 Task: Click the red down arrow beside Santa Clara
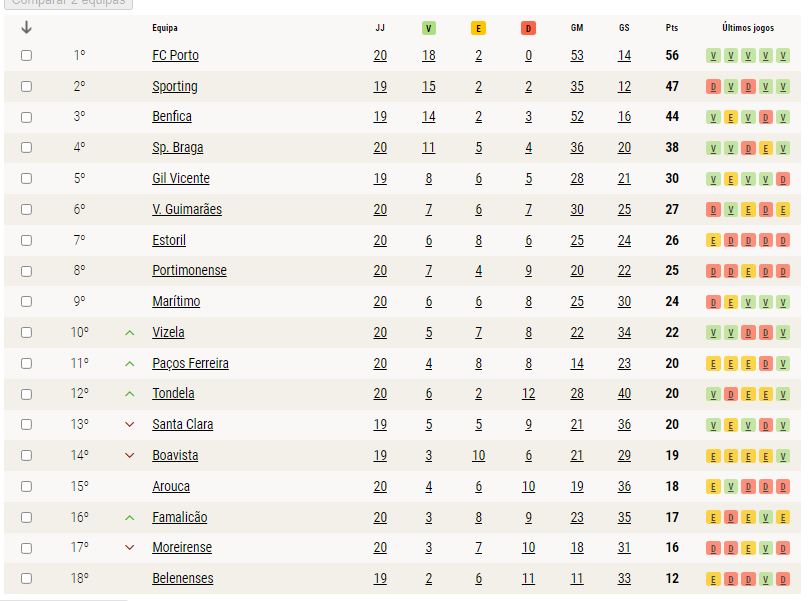(130, 425)
